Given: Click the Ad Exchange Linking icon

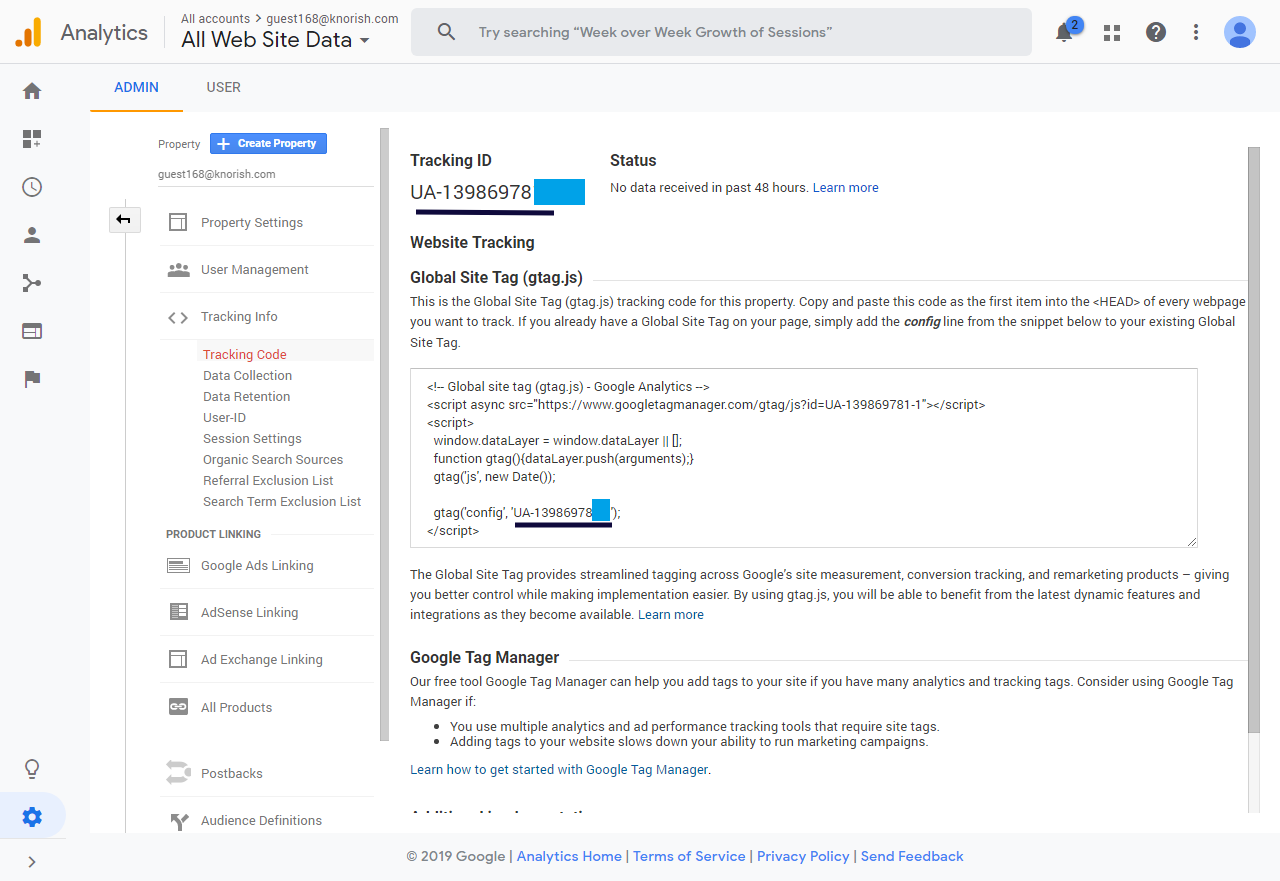Looking at the screenshot, I should tap(178, 659).
